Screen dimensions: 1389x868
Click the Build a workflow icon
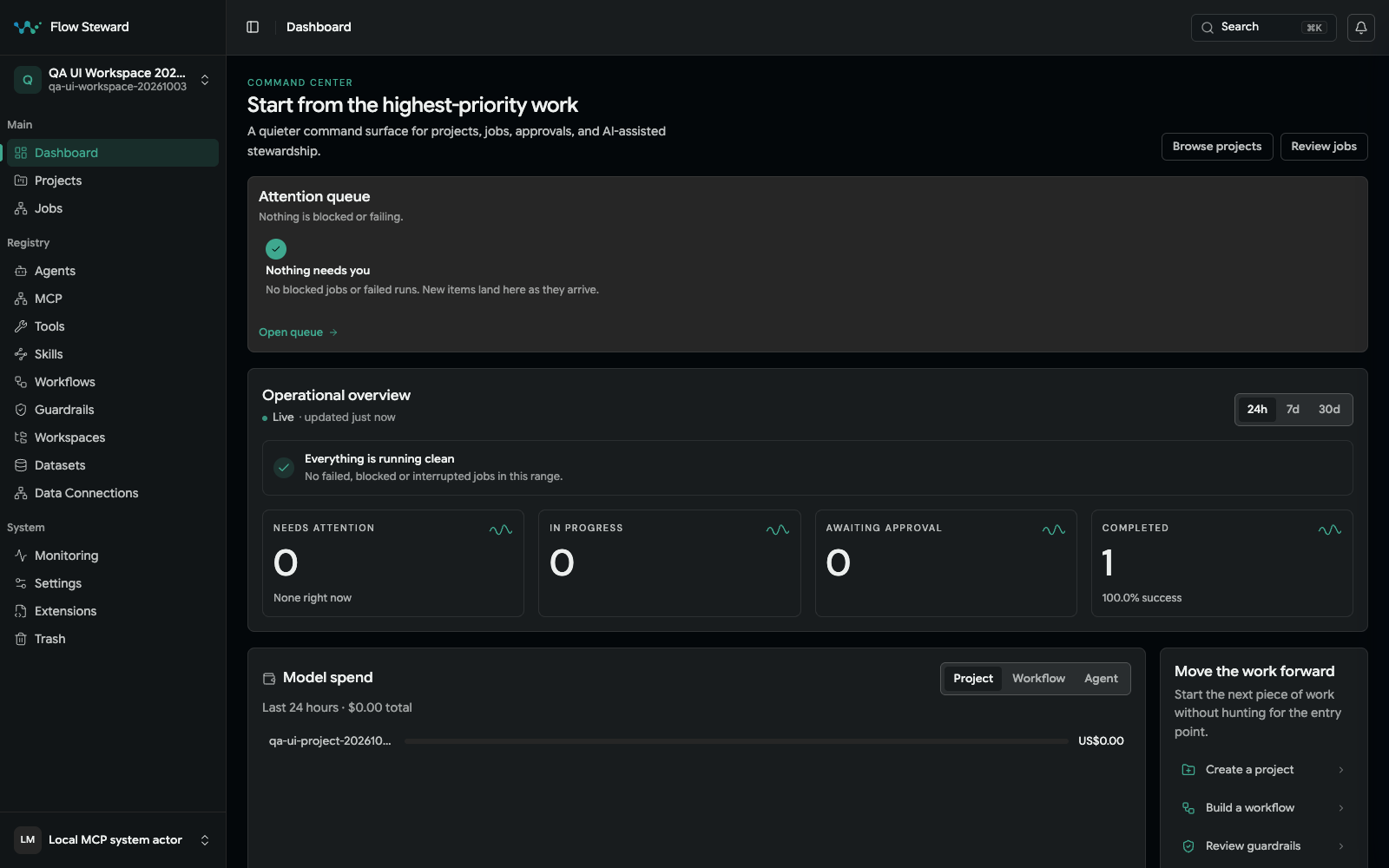click(x=1188, y=808)
